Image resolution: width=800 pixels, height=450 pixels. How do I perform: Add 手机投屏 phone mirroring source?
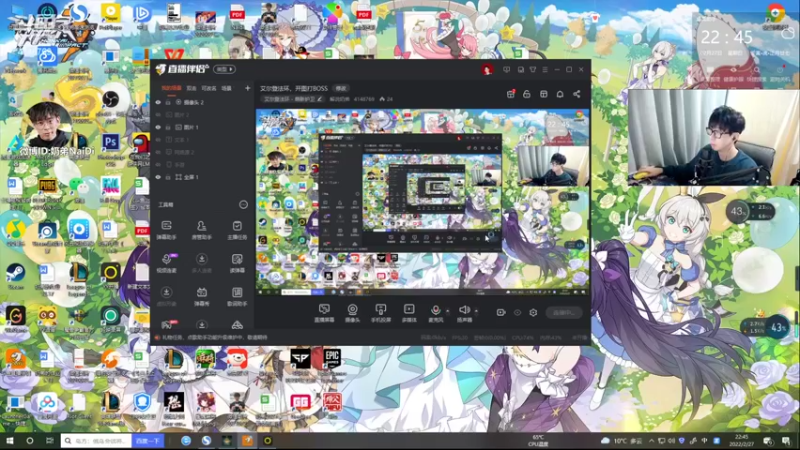click(x=381, y=313)
